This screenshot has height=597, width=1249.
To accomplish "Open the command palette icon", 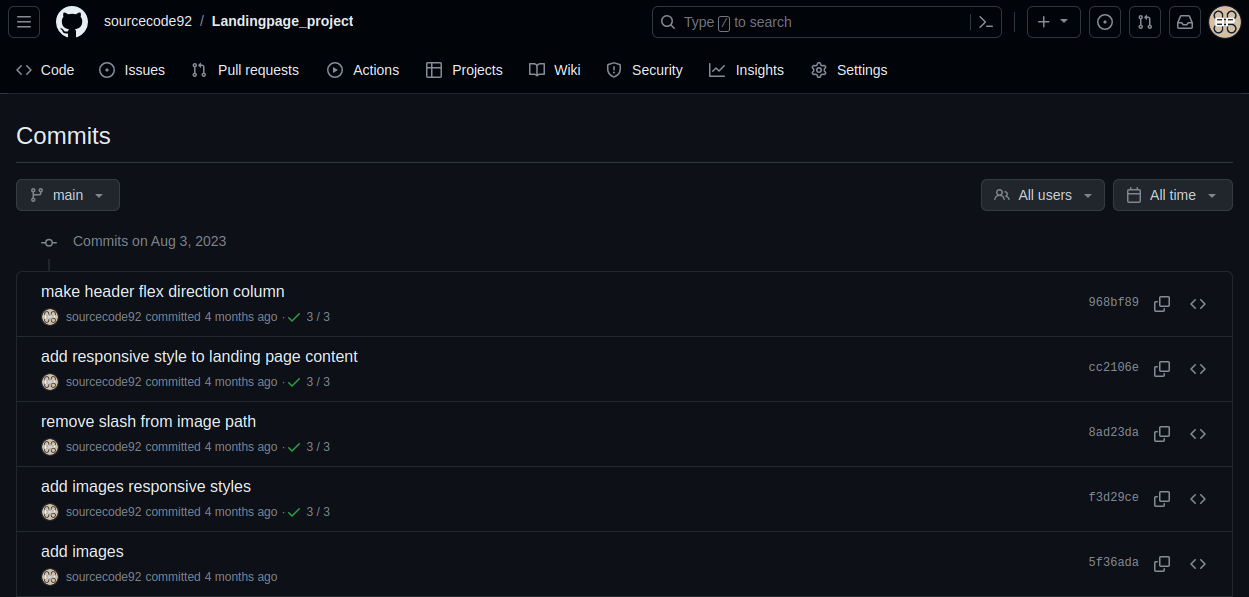I will pyautogui.click(x=986, y=22).
